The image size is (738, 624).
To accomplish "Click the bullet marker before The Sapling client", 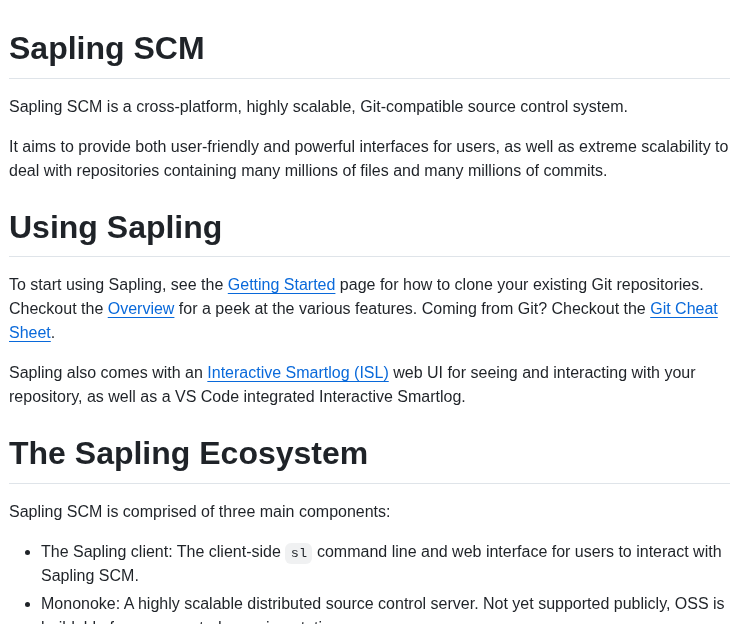I will 28,552.
